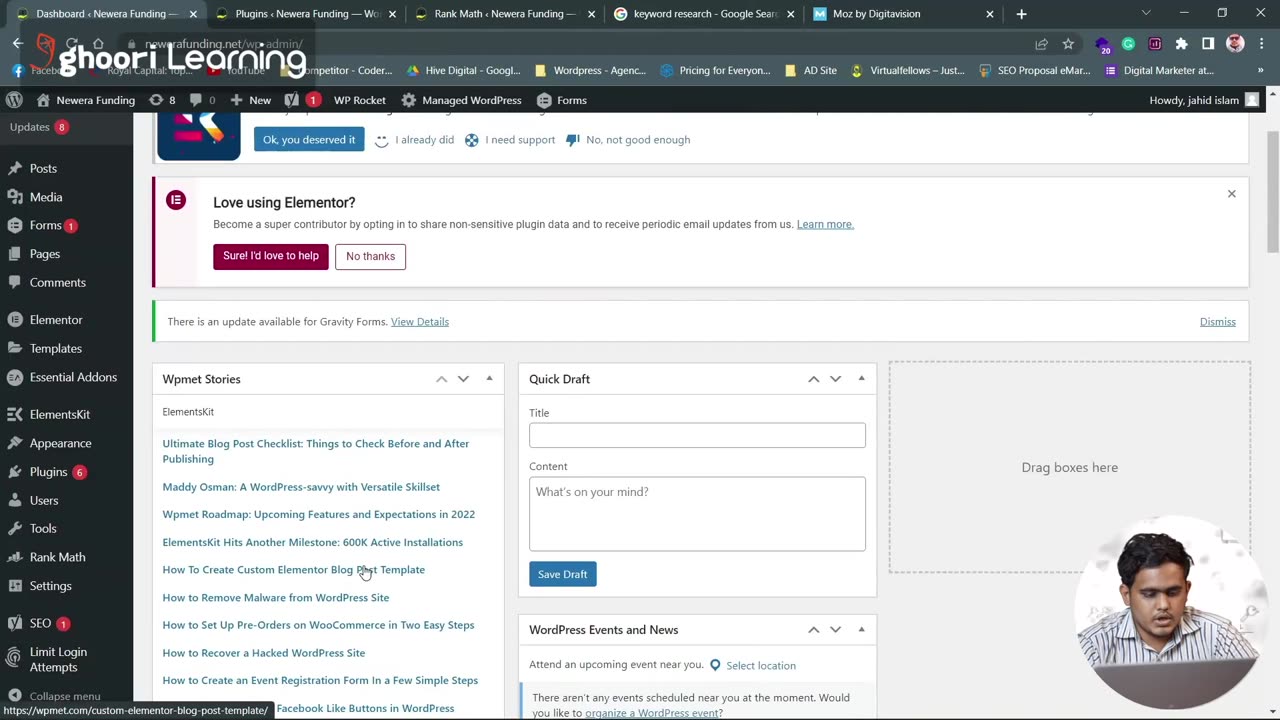Focus the Quick Draft Content textarea

click(x=697, y=514)
